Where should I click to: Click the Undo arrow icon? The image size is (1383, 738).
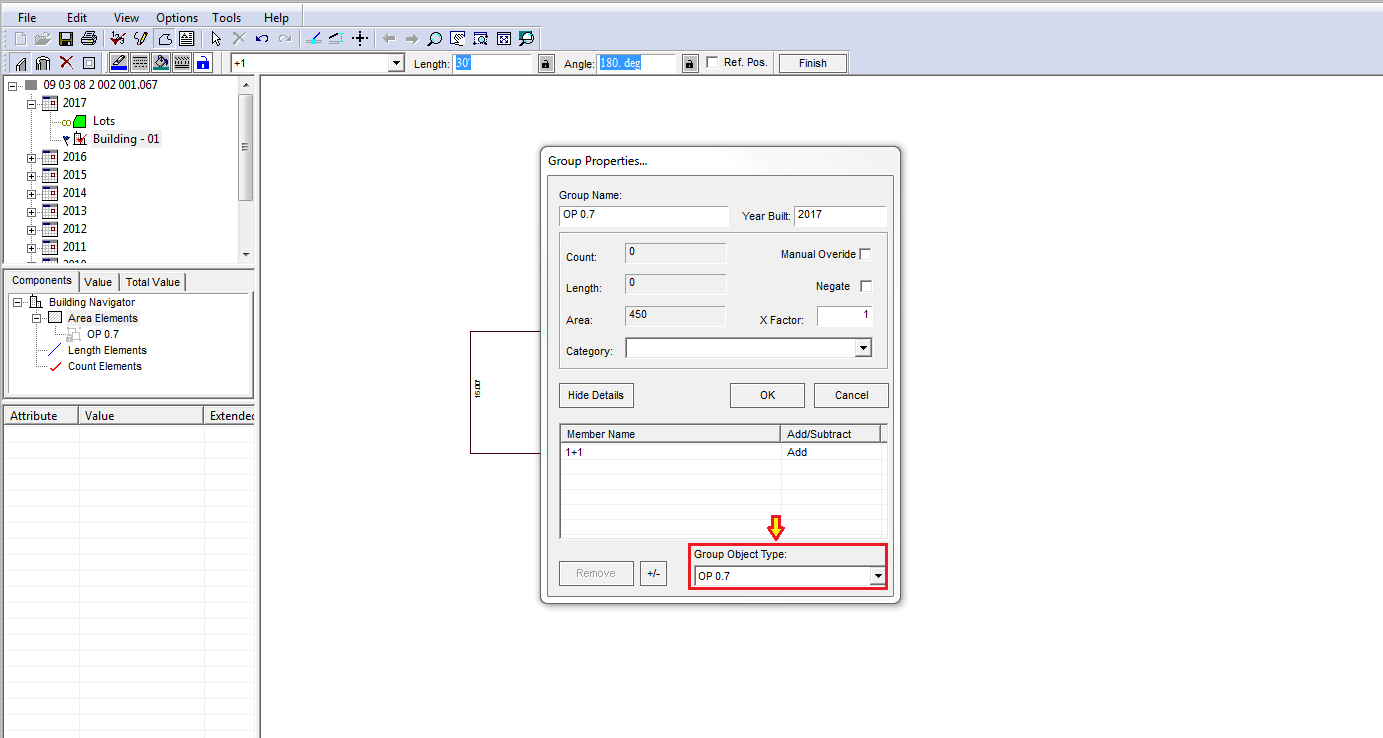tap(262, 39)
